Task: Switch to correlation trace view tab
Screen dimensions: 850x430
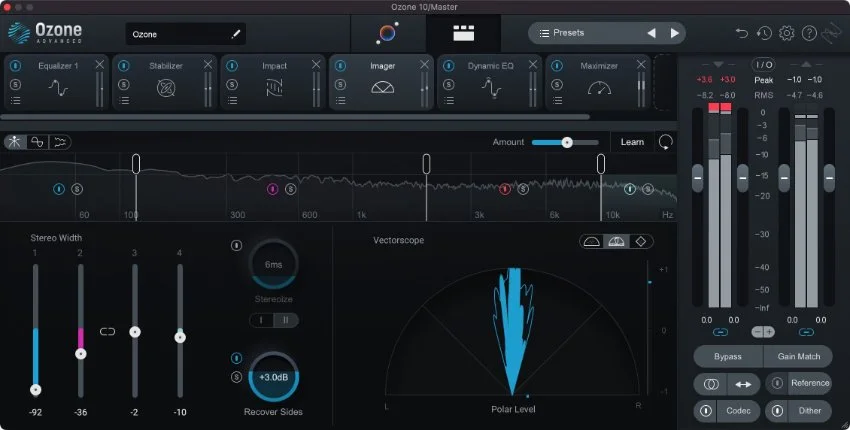Action: pos(37,142)
